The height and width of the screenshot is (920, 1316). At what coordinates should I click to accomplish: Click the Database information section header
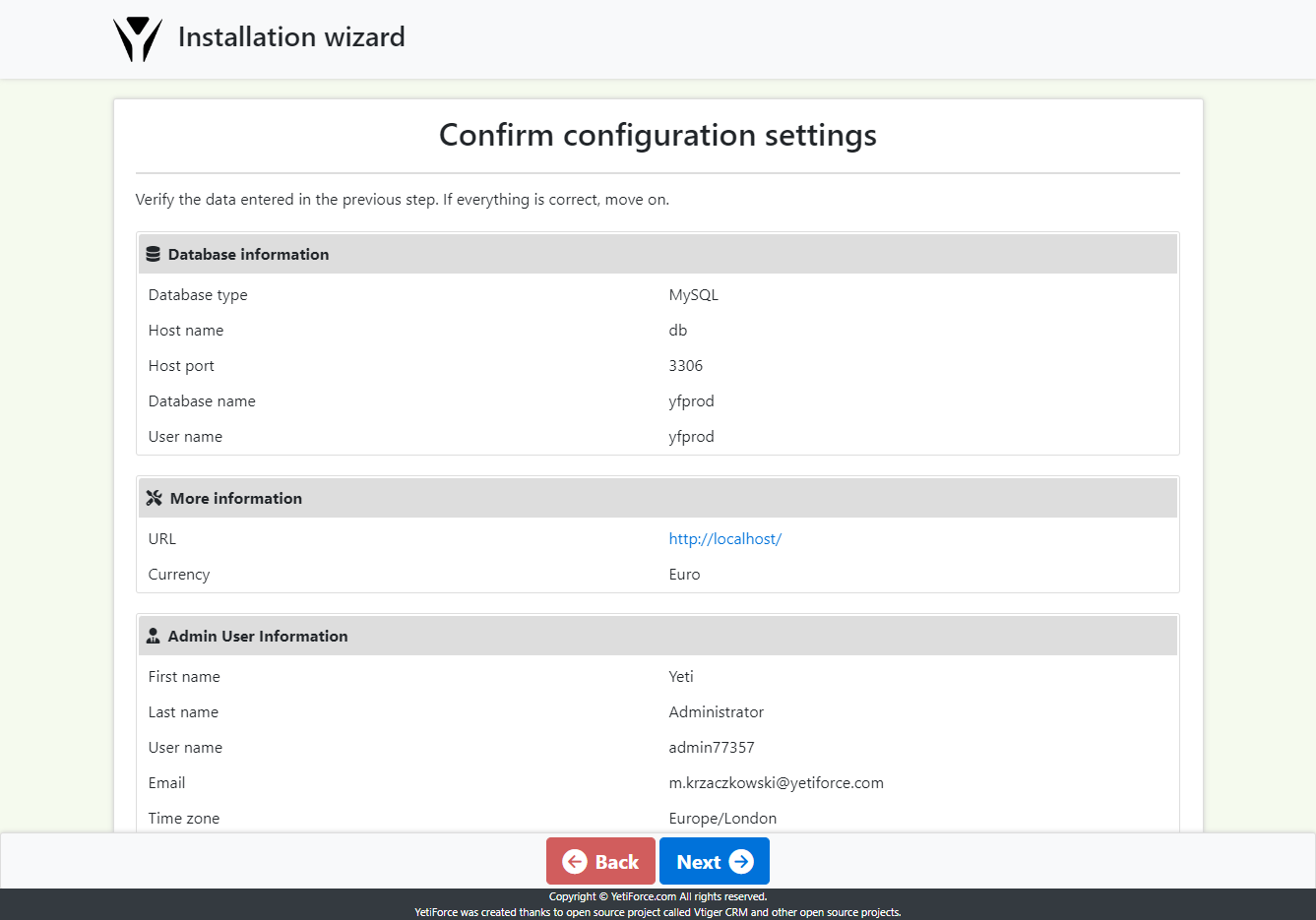[x=248, y=254]
